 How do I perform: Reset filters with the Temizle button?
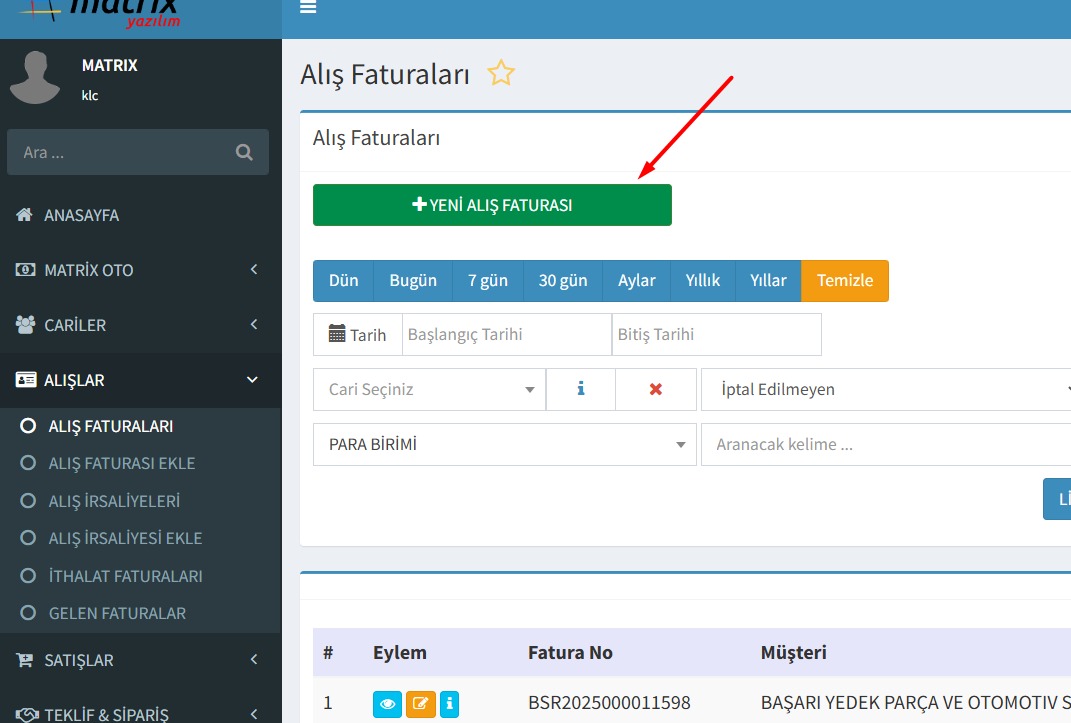pos(844,281)
